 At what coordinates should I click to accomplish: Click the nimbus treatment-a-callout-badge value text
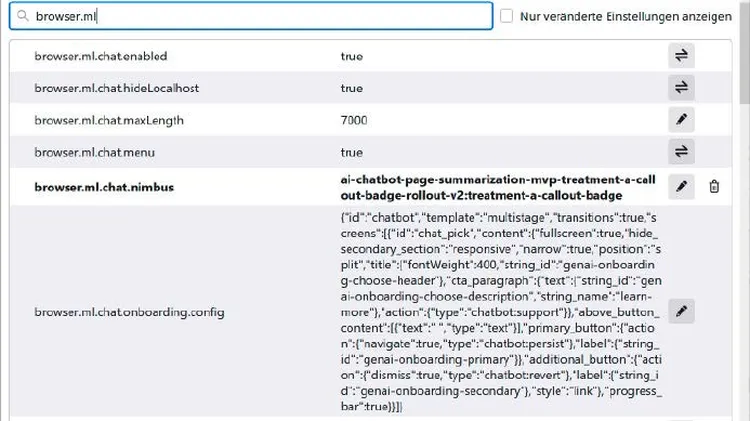[497, 186]
